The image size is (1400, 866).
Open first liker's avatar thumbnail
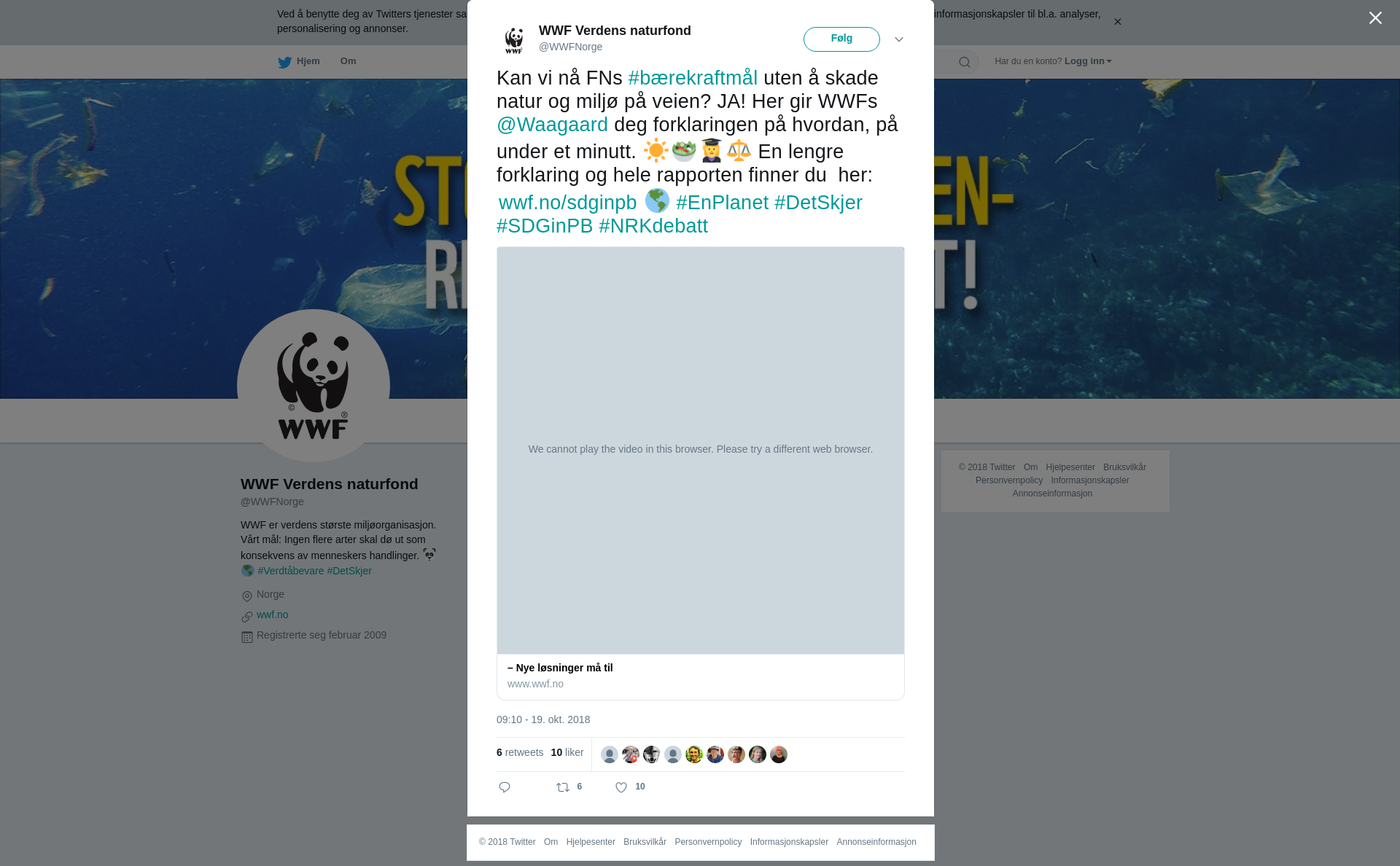(610, 754)
